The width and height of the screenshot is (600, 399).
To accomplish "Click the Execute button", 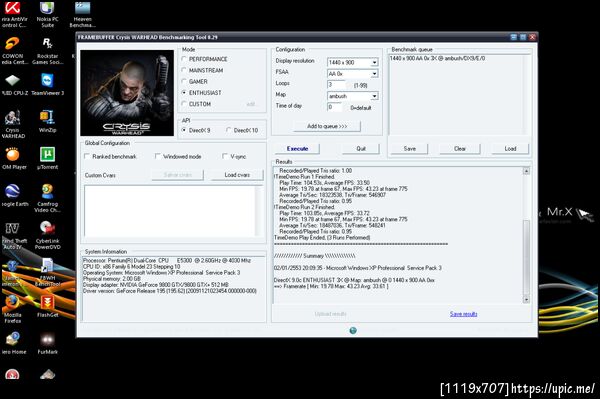I will (x=297, y=148).
